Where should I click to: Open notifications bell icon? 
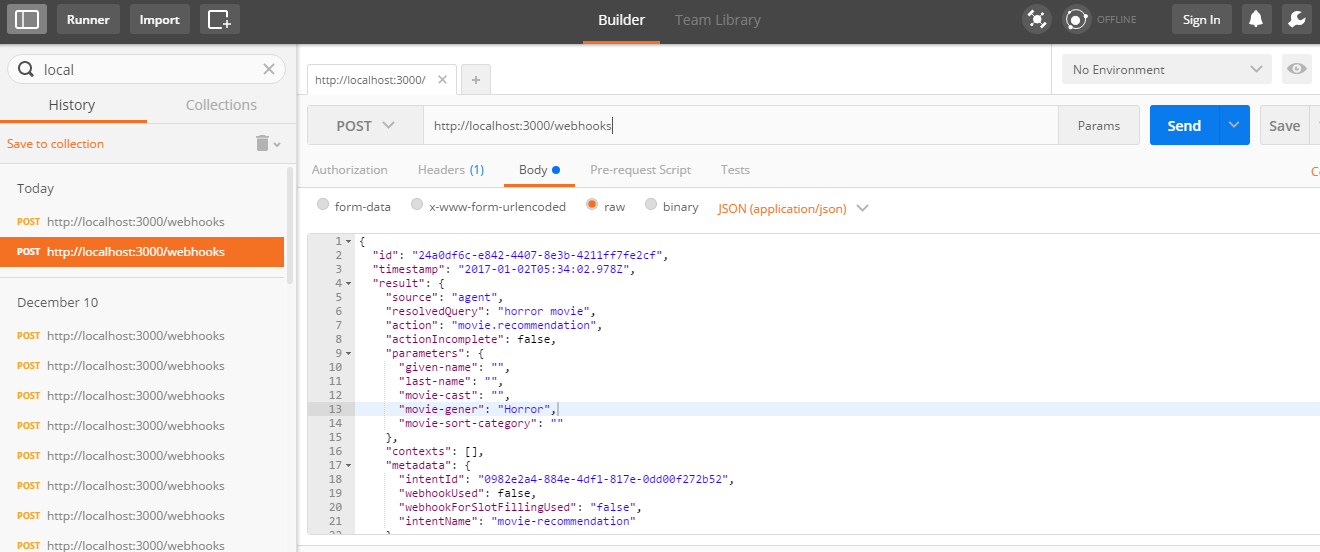pos(1256,19)
